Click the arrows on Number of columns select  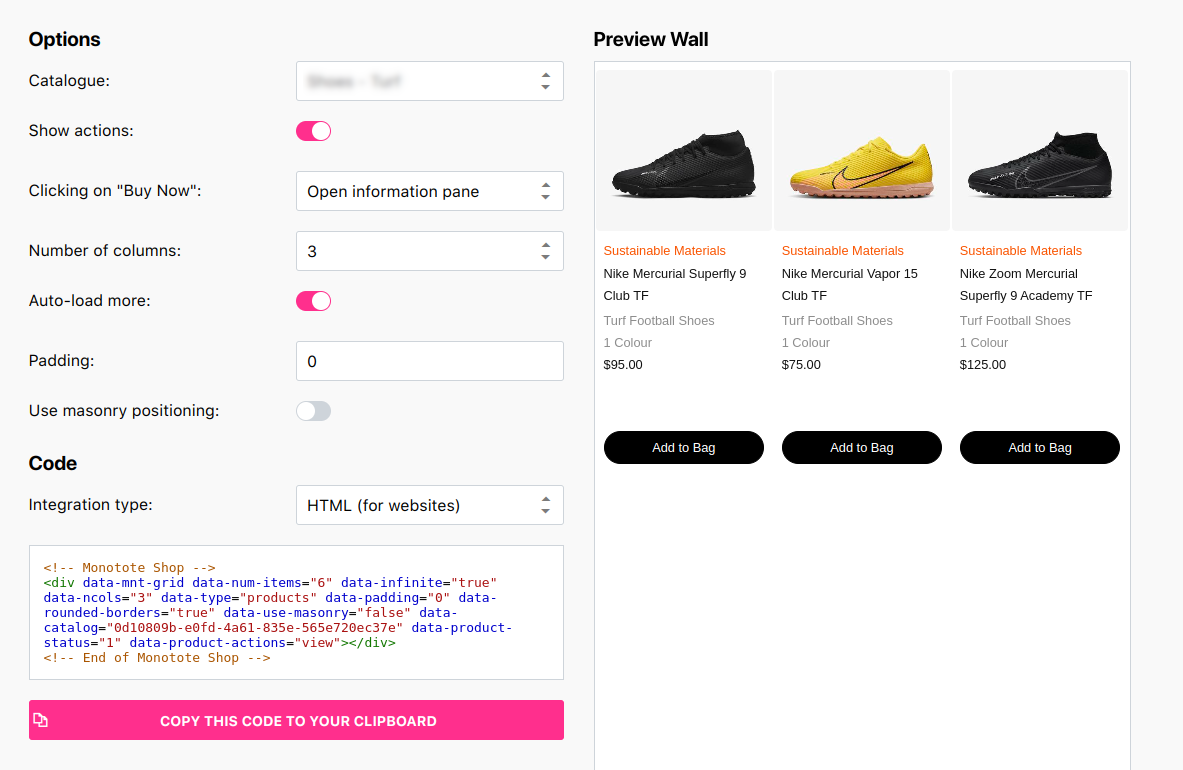(x=545, y=251)
